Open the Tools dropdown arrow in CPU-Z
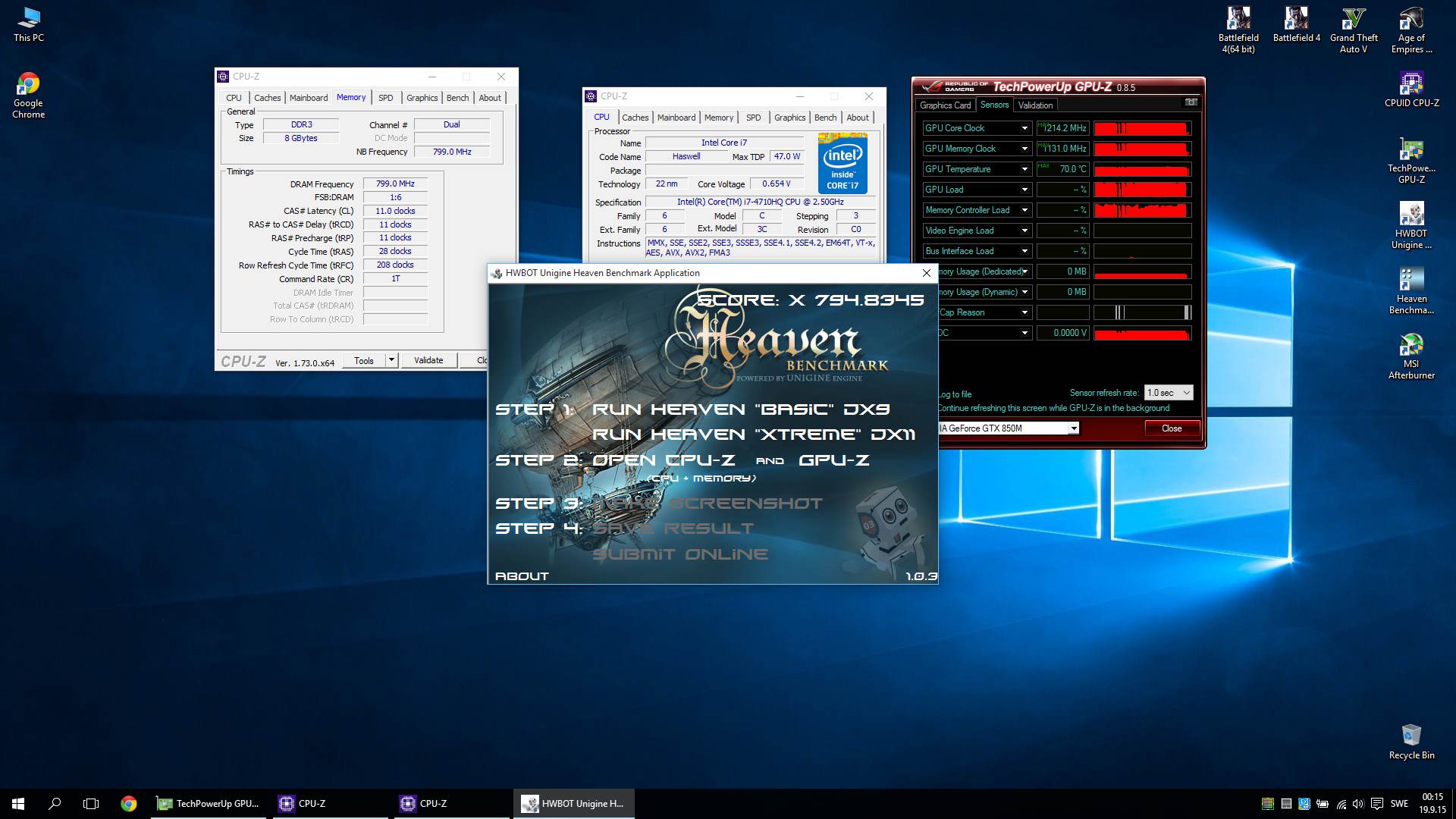The height and width of the screenshot is (819, 1456). [391, 360]
